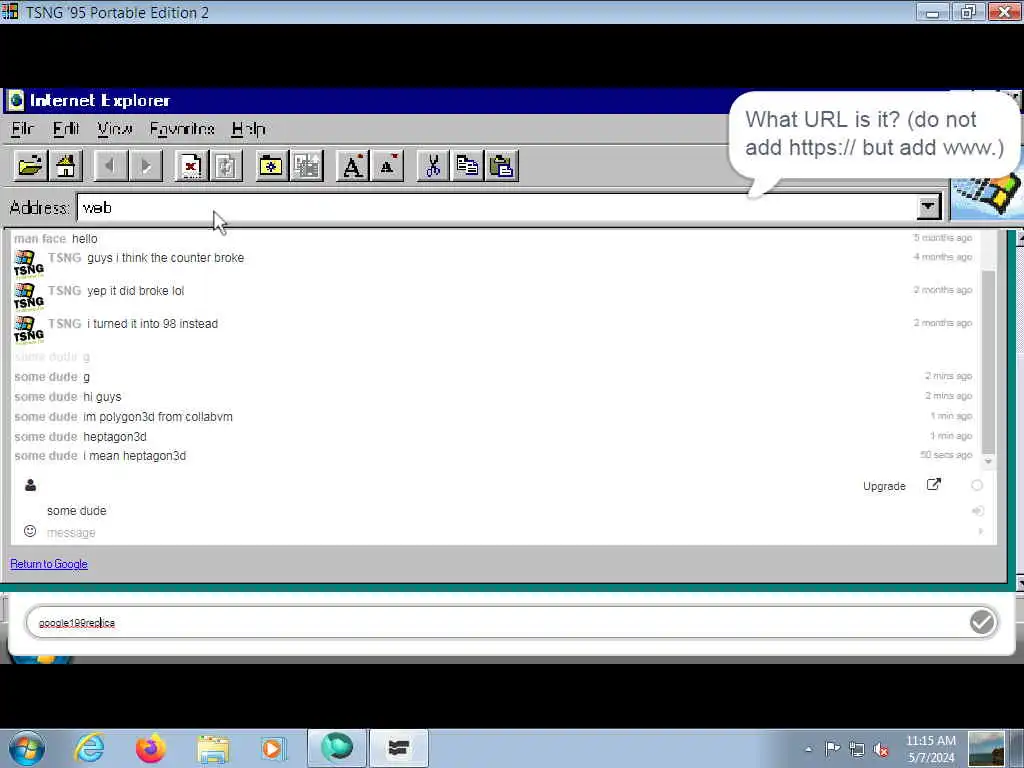Refresh the page using toolbar icon

click(x=226, y=166)
